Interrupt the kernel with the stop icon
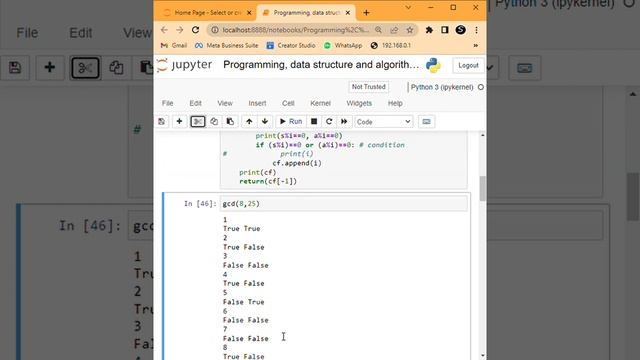640x360 pixels. point(314,122)
